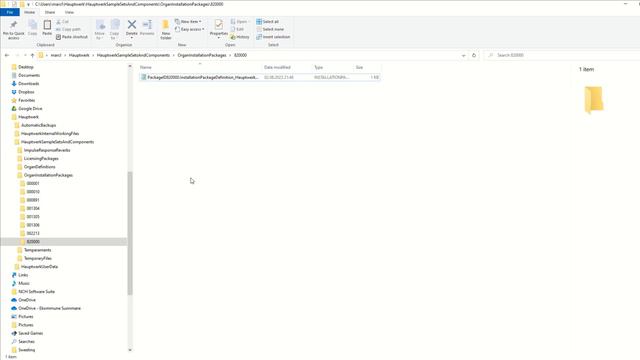Open History in the ribbon
Viewport: 640px width, 360px height.
coord(240,37)
